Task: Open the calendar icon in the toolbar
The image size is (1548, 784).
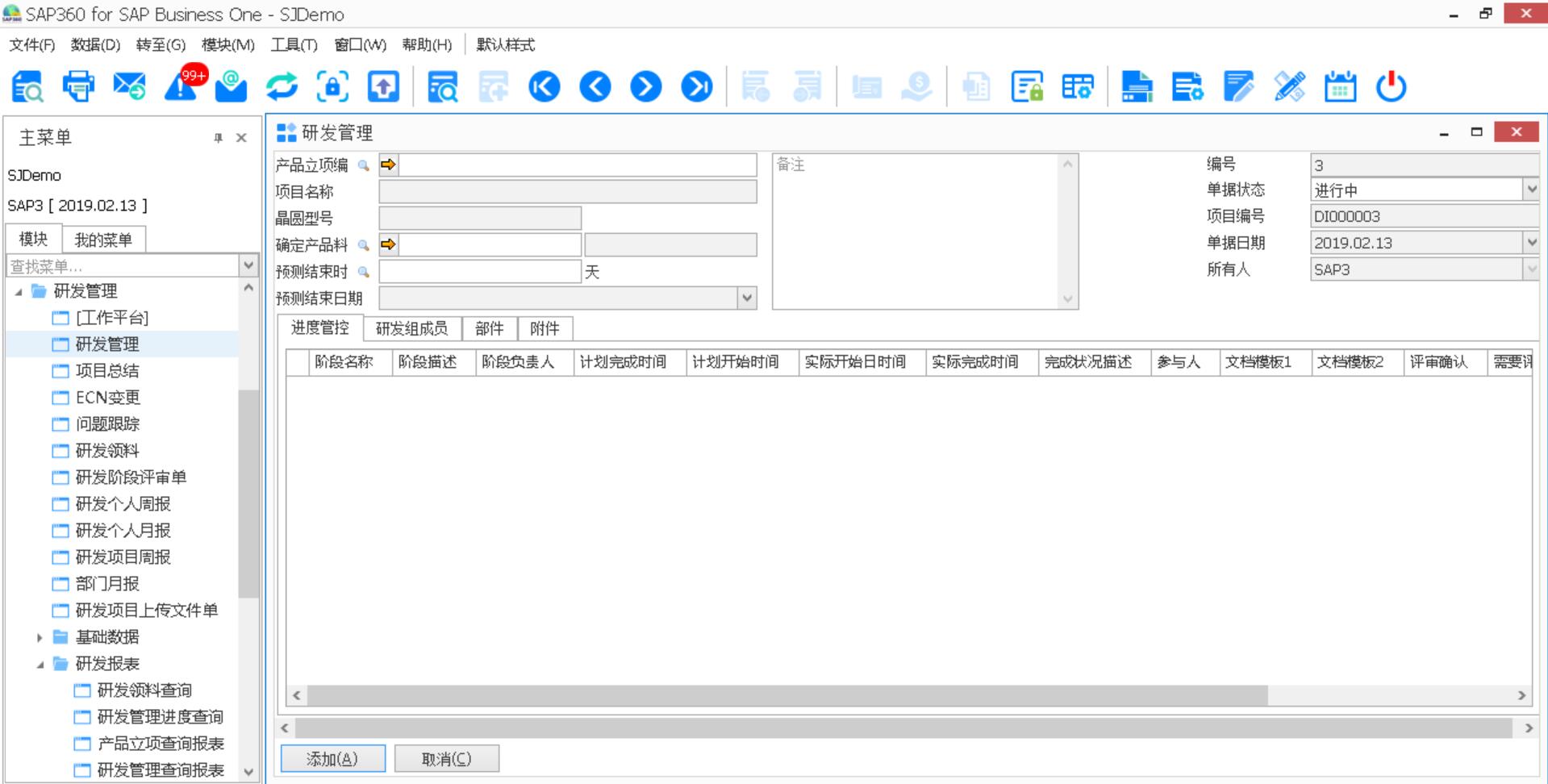Action: [x=1340, y=86]
